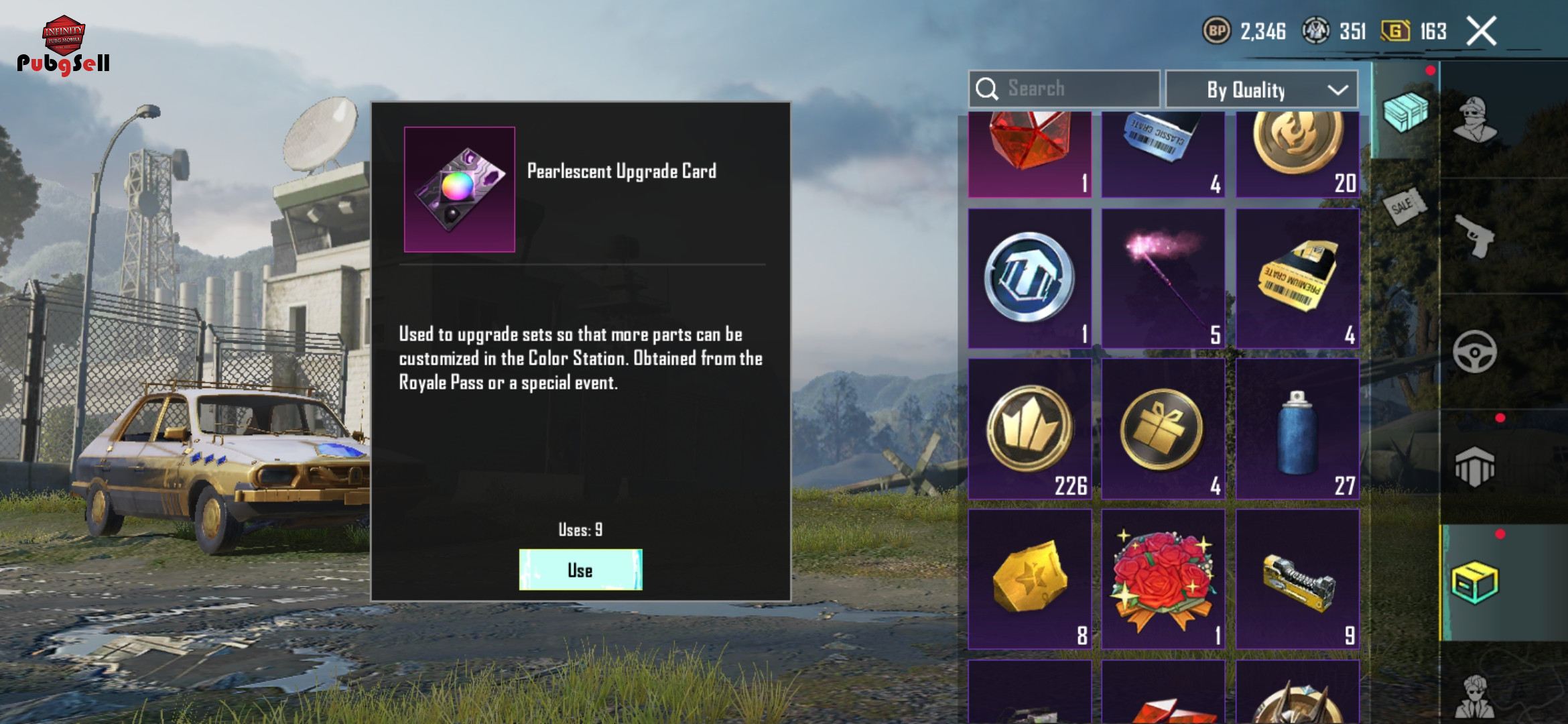Viewport: 1568px width, 724px height.
Task: Open the pistol weapons tab in sidebar
Action: pos(1475,236)
